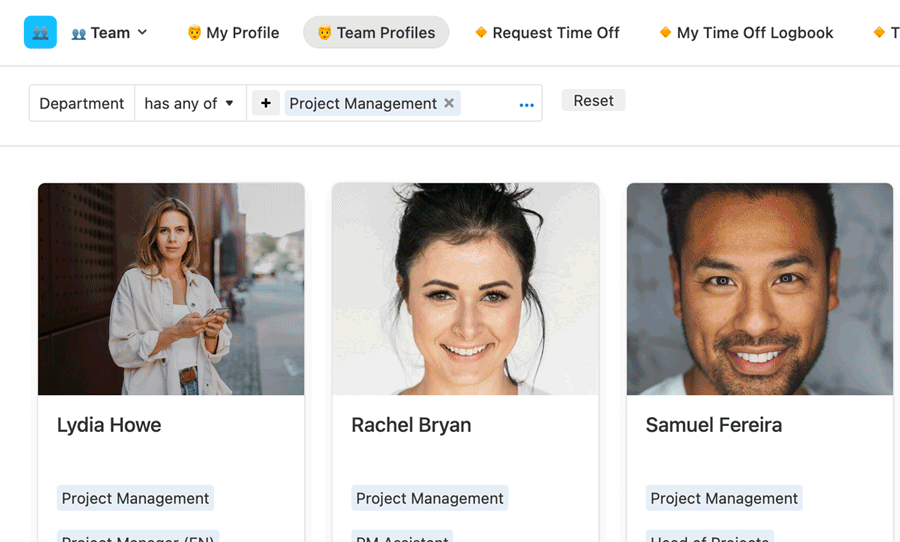The image size is (900, 542).
Task: Click the blue Team app icon
Action: [x=40, y=33]
